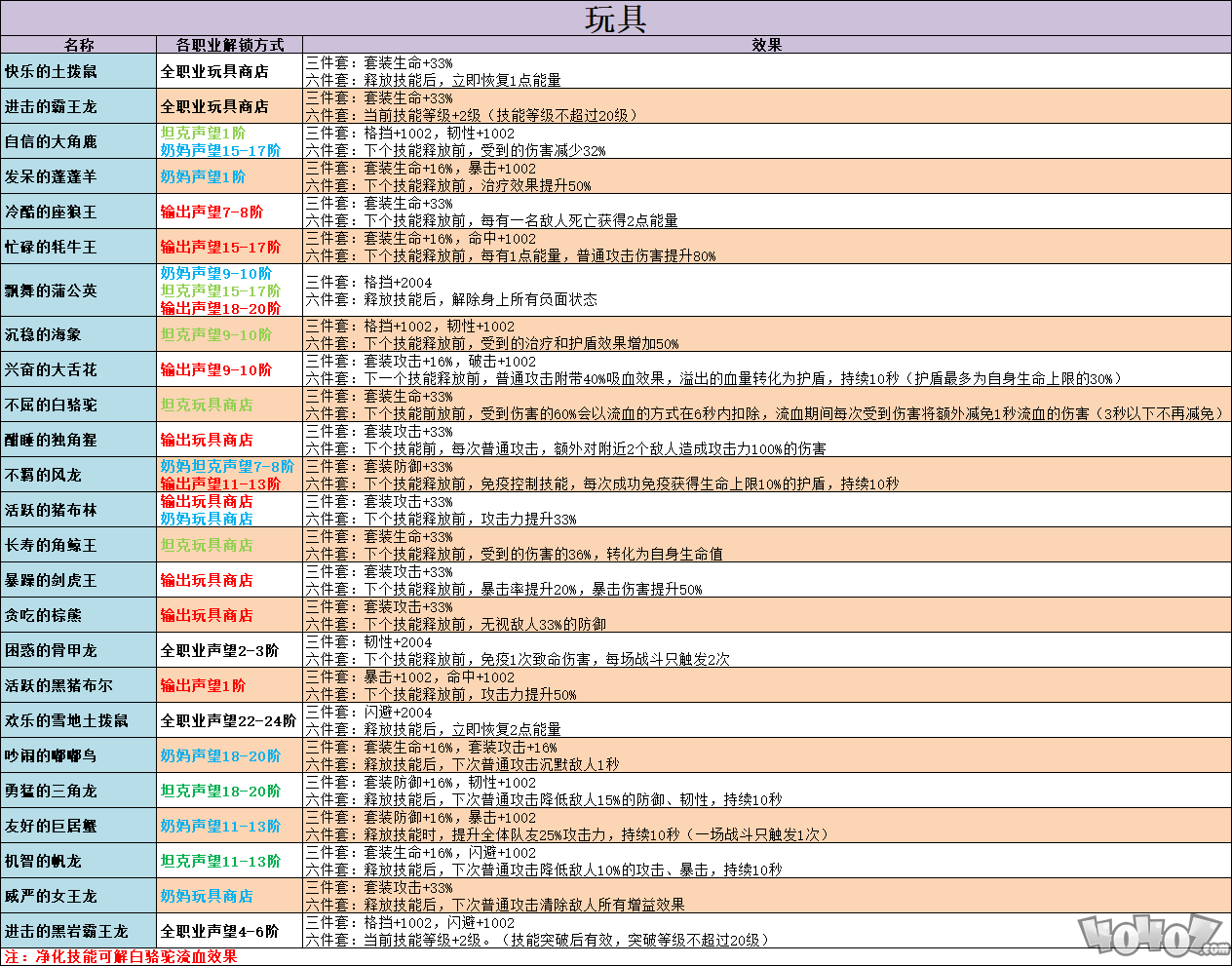Click the 不屈的白骆驼 name cell
Image resolution: width=1232 pixels, height=966 pixels.
coord(52,405)
